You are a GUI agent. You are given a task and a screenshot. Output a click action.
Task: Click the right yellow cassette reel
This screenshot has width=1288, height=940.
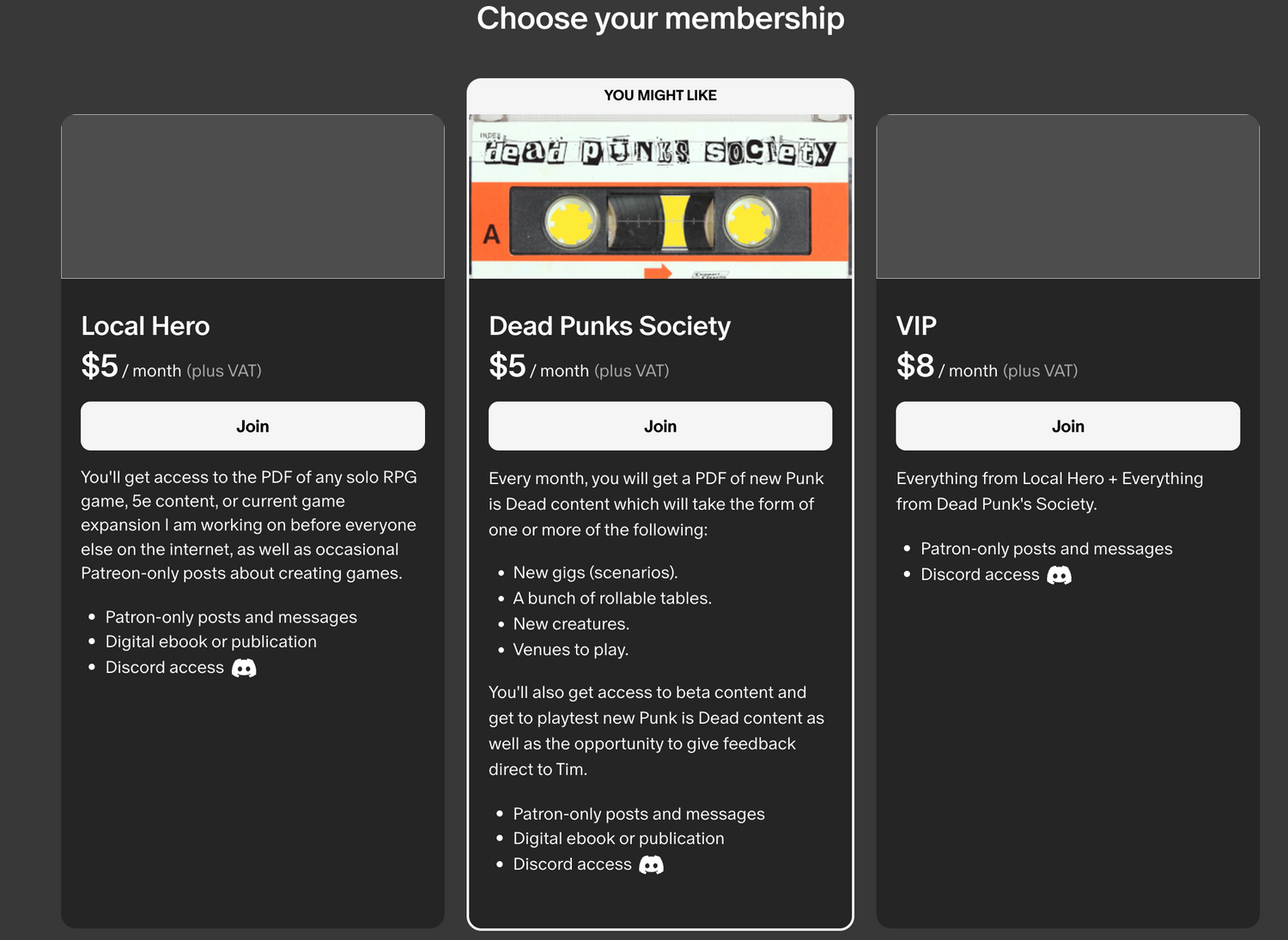point(750,221)
